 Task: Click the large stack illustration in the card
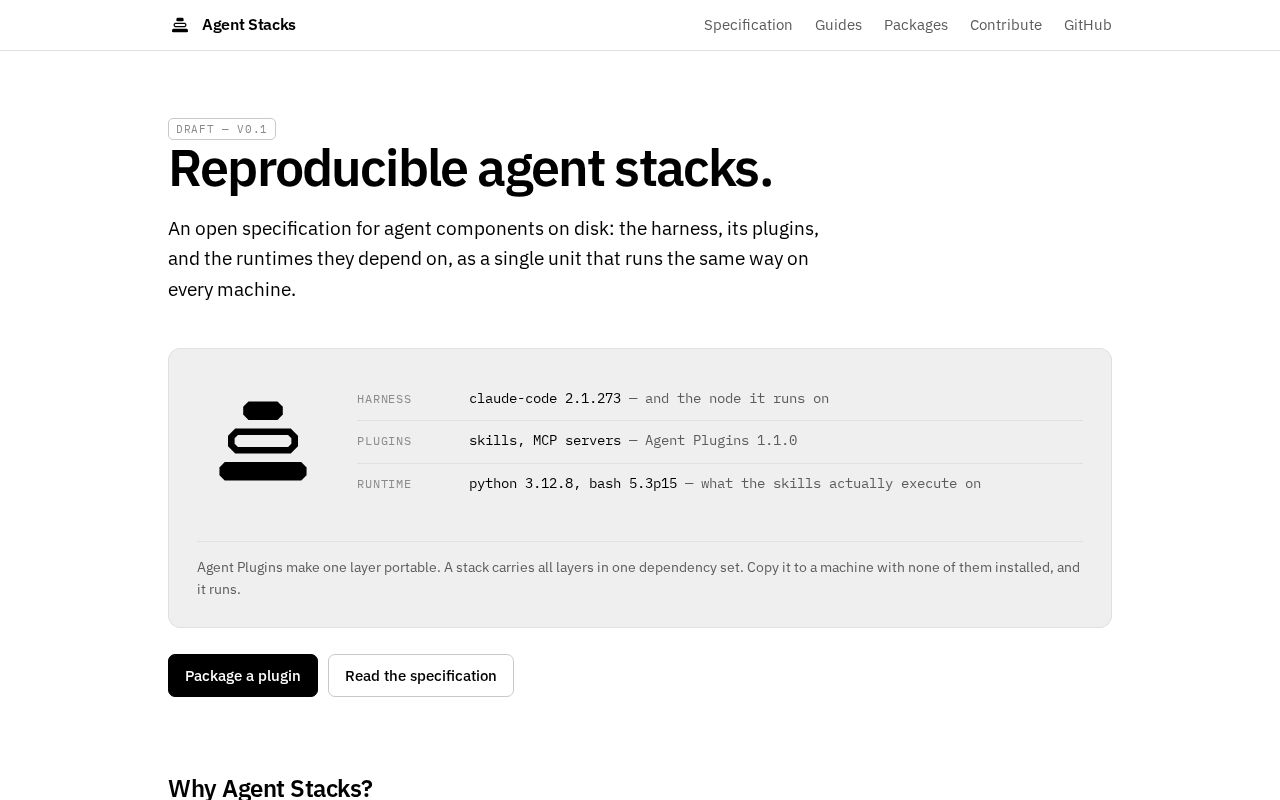pos(263,441)
